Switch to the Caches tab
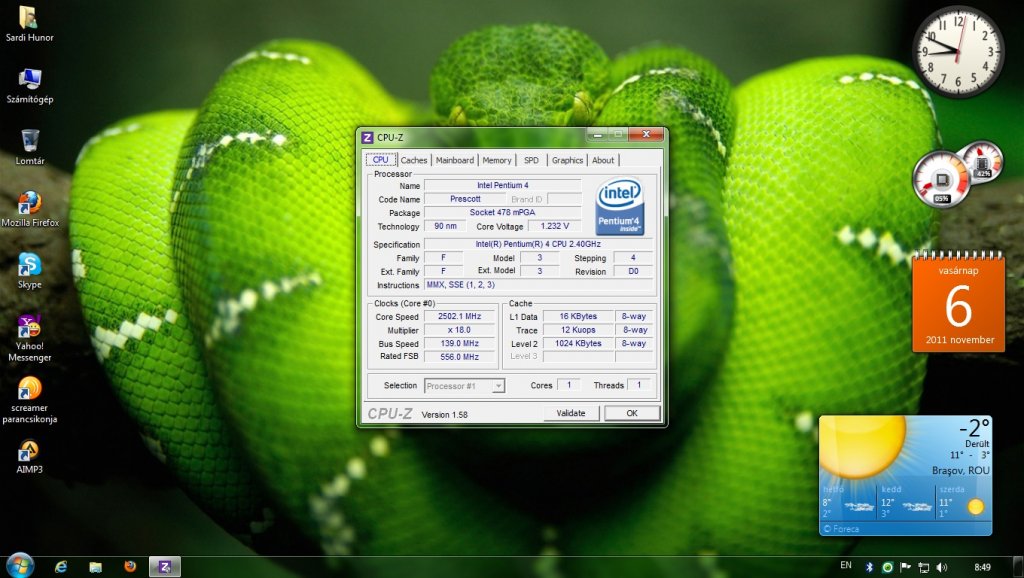The width and height of the screenshot is (1024, 578). click(413, 160)
